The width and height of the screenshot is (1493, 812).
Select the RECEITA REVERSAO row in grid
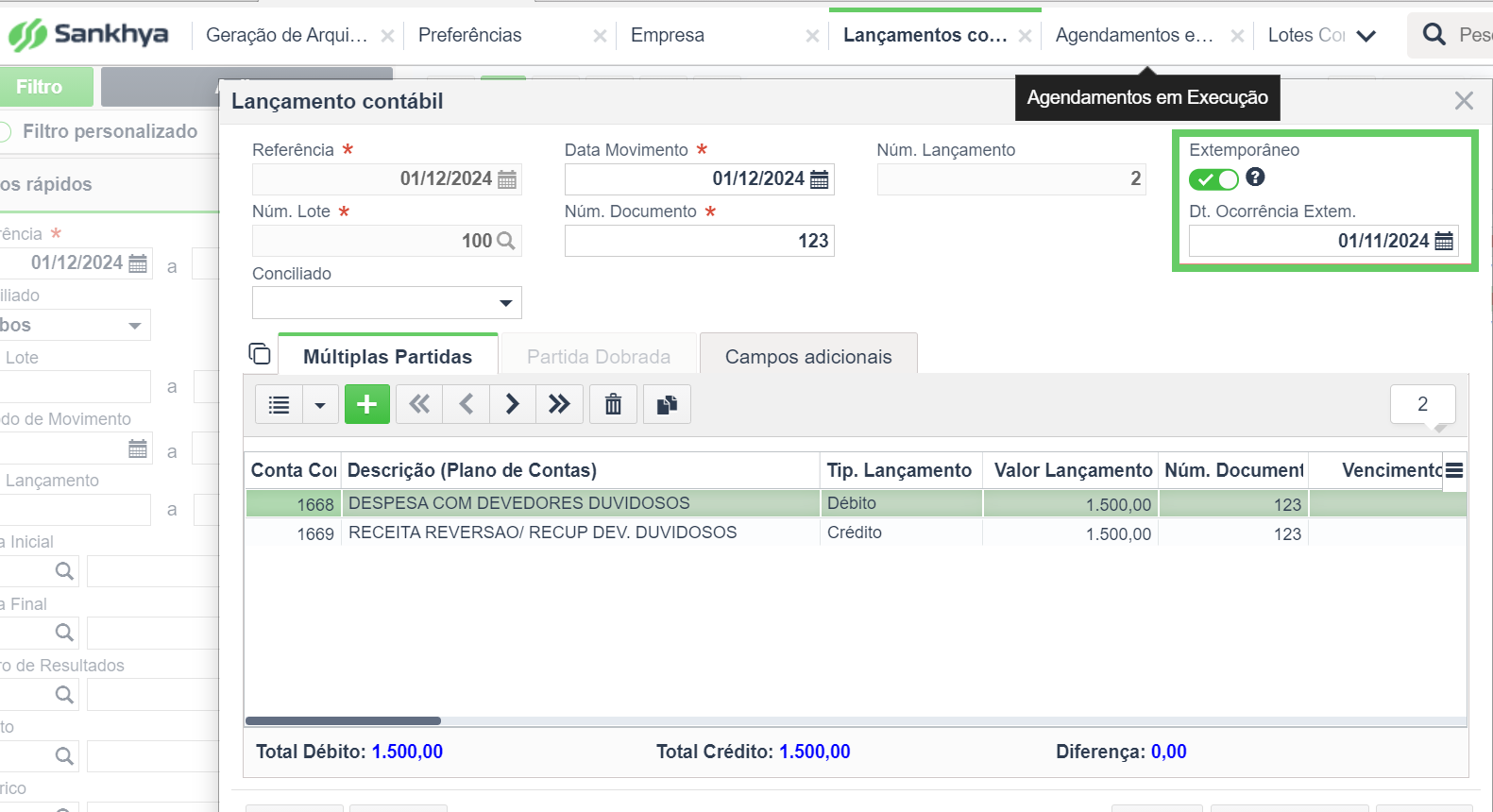(856, 533)
